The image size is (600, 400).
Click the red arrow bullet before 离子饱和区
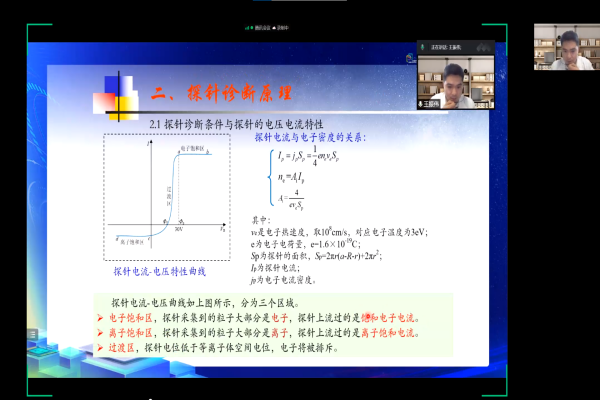[100, 333]
